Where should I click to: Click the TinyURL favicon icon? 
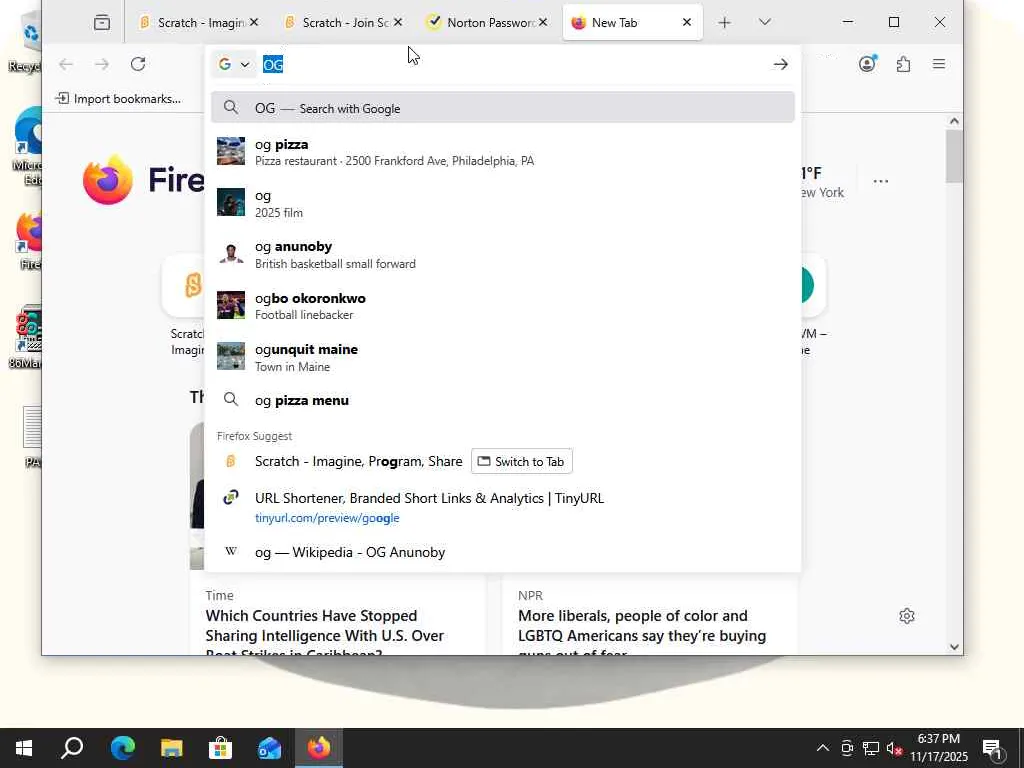pos(231,498)
